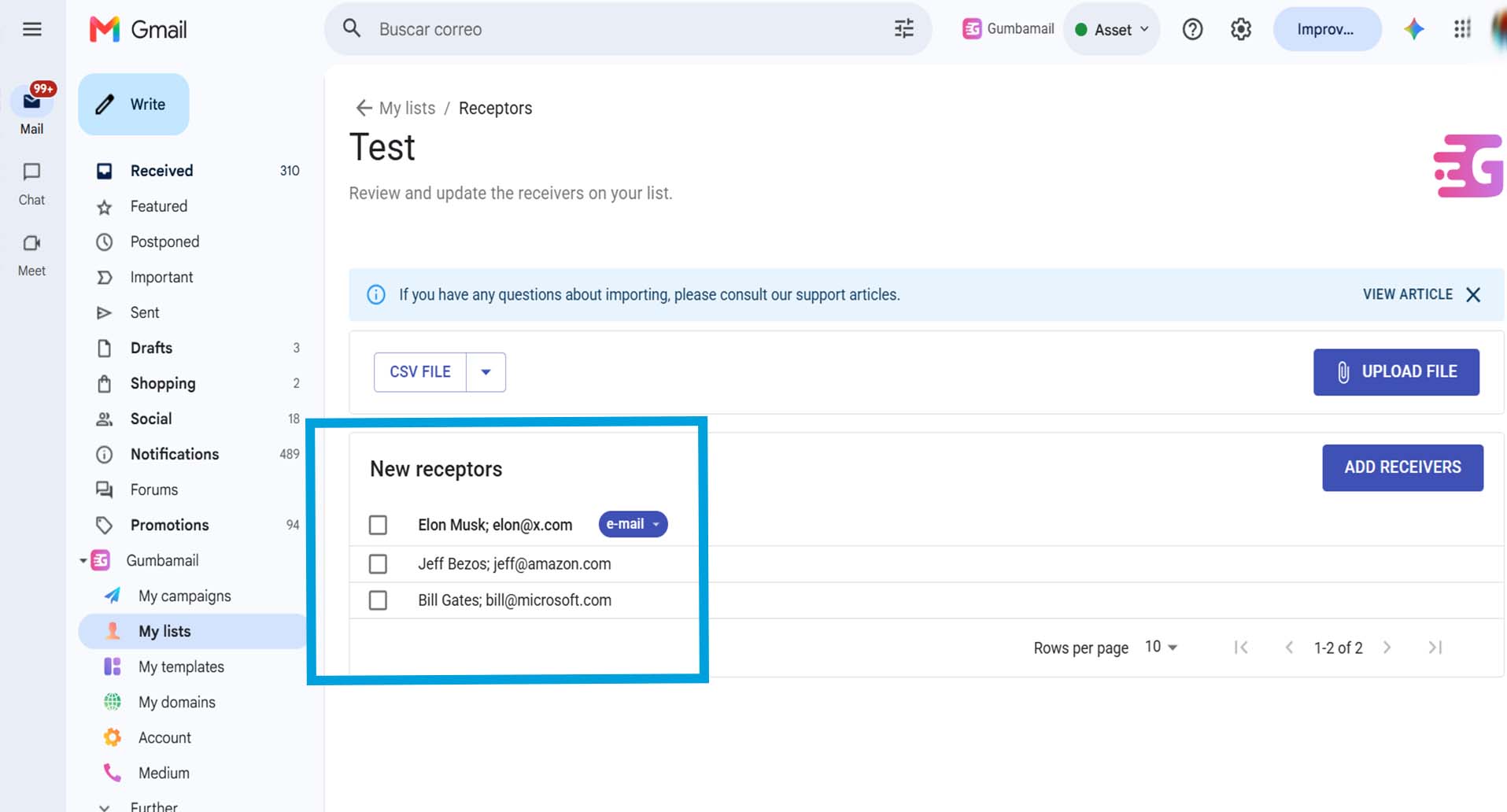Click the Gemini sparkle icon
The width and height of the screenshot is (1507, 812).
(x=1413, y=30)
